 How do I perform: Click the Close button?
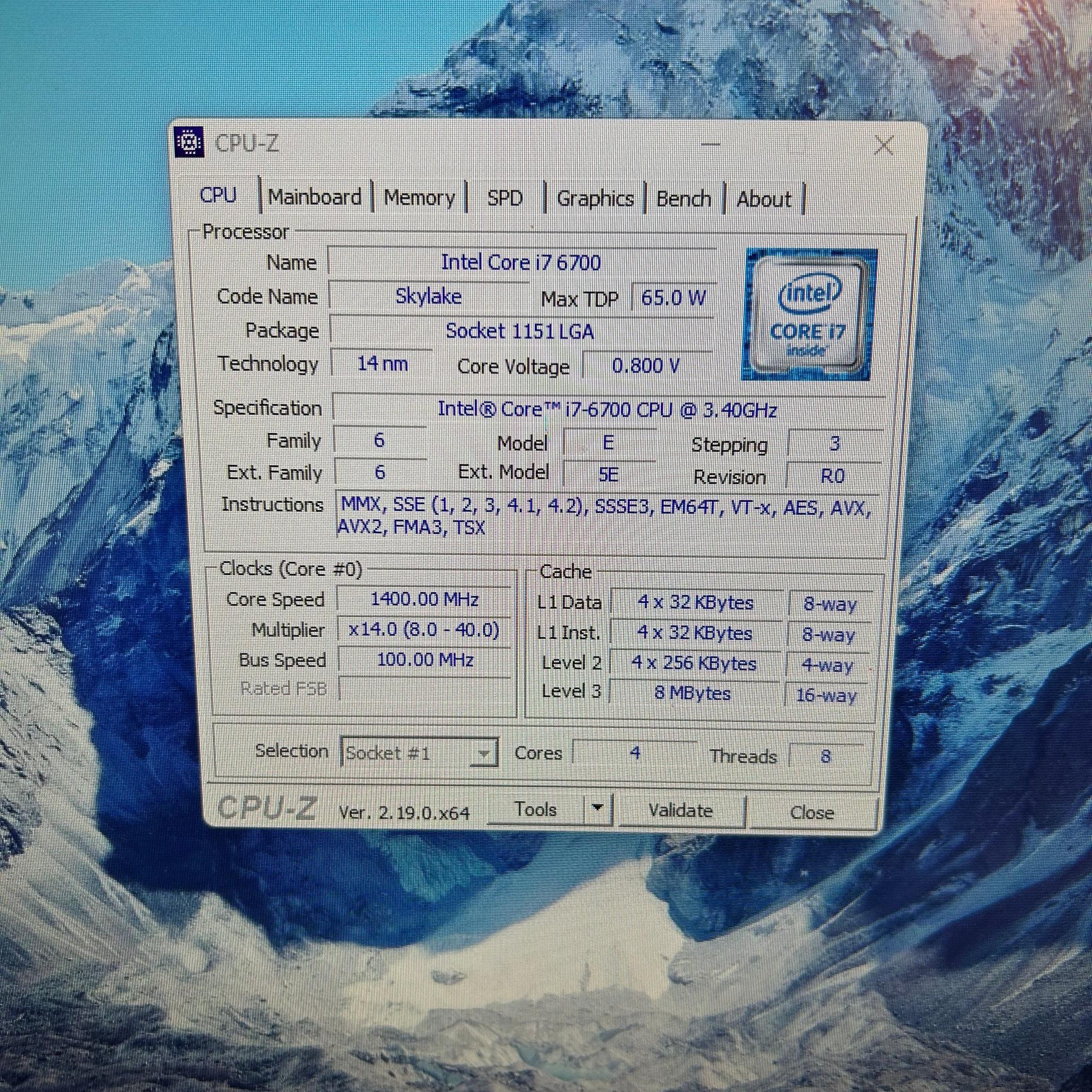coord(812,812)
